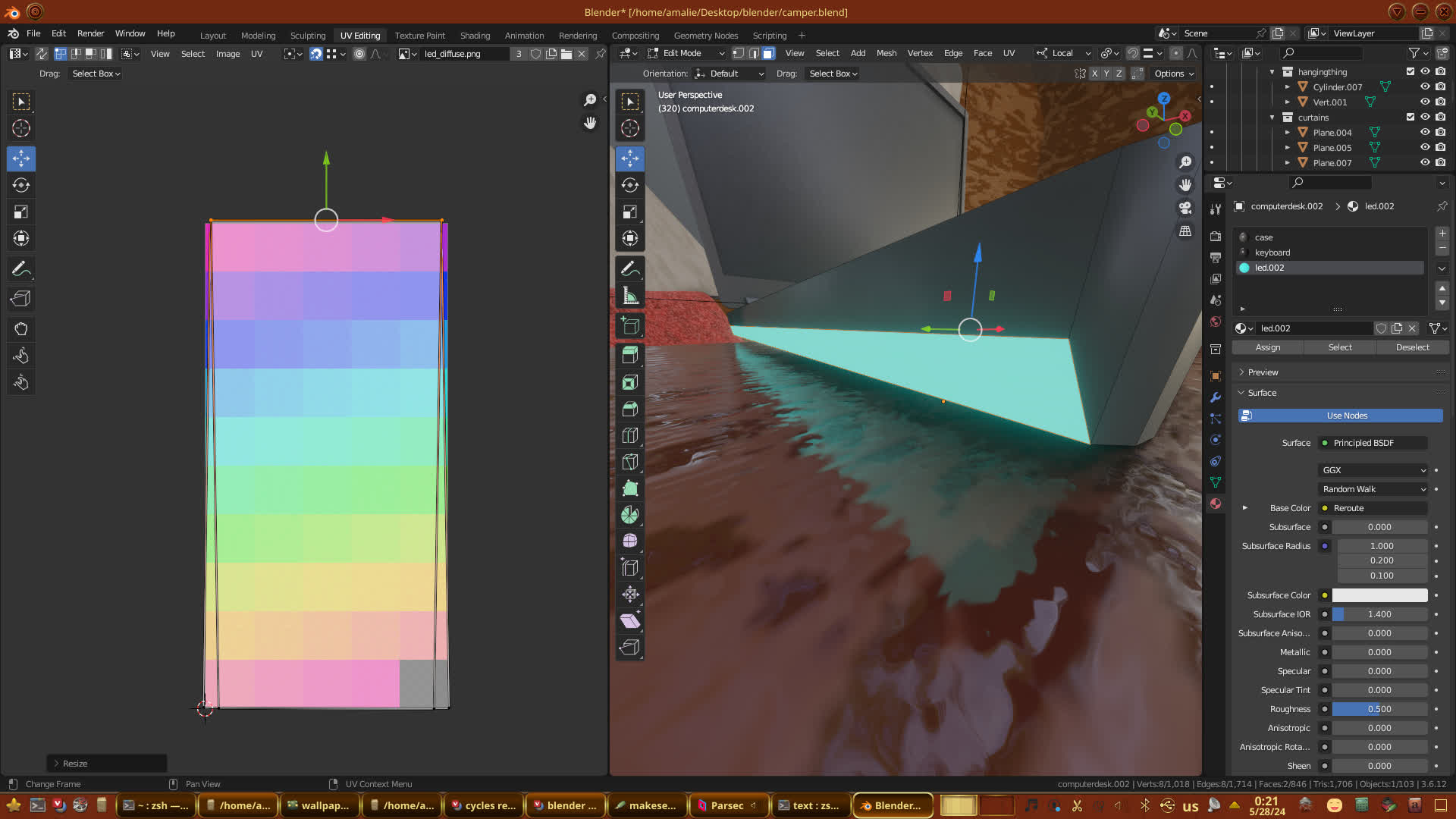
Task: Select the keyboard material slot
Action: click(1272, 253)
